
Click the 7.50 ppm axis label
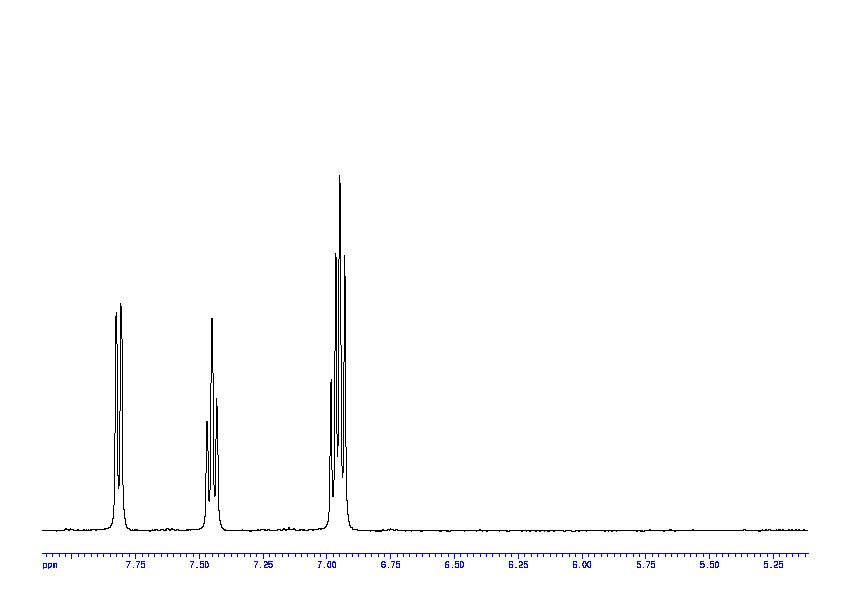point(199,565)
